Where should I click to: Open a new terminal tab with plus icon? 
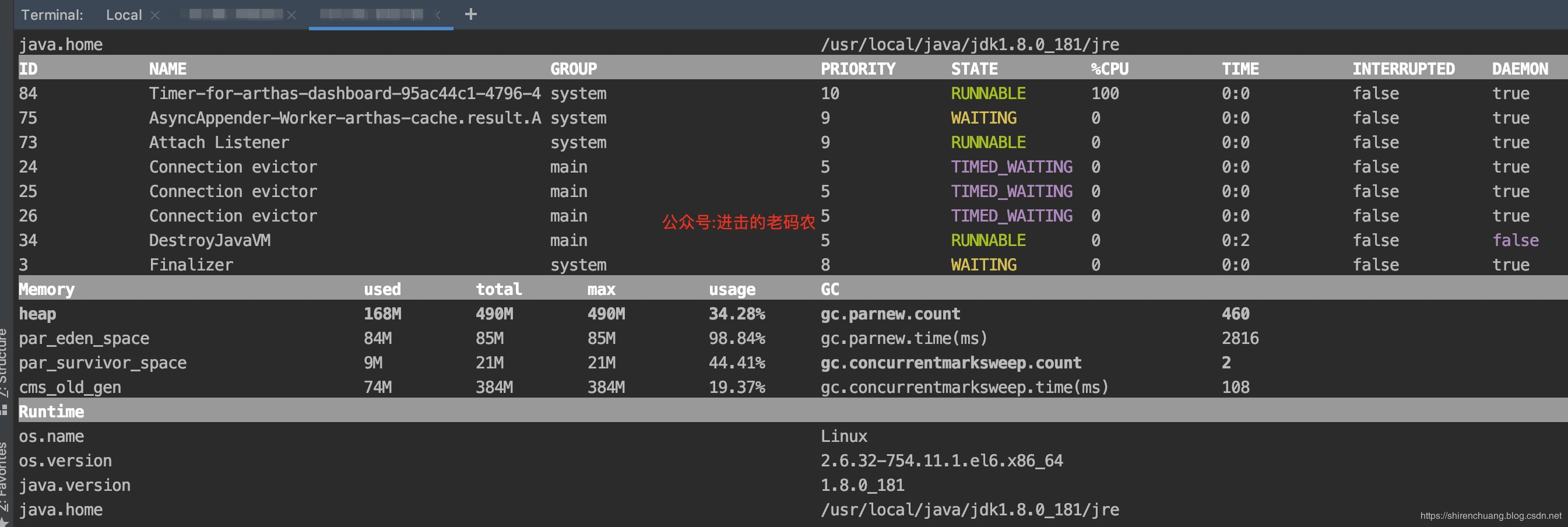point(470,14)
